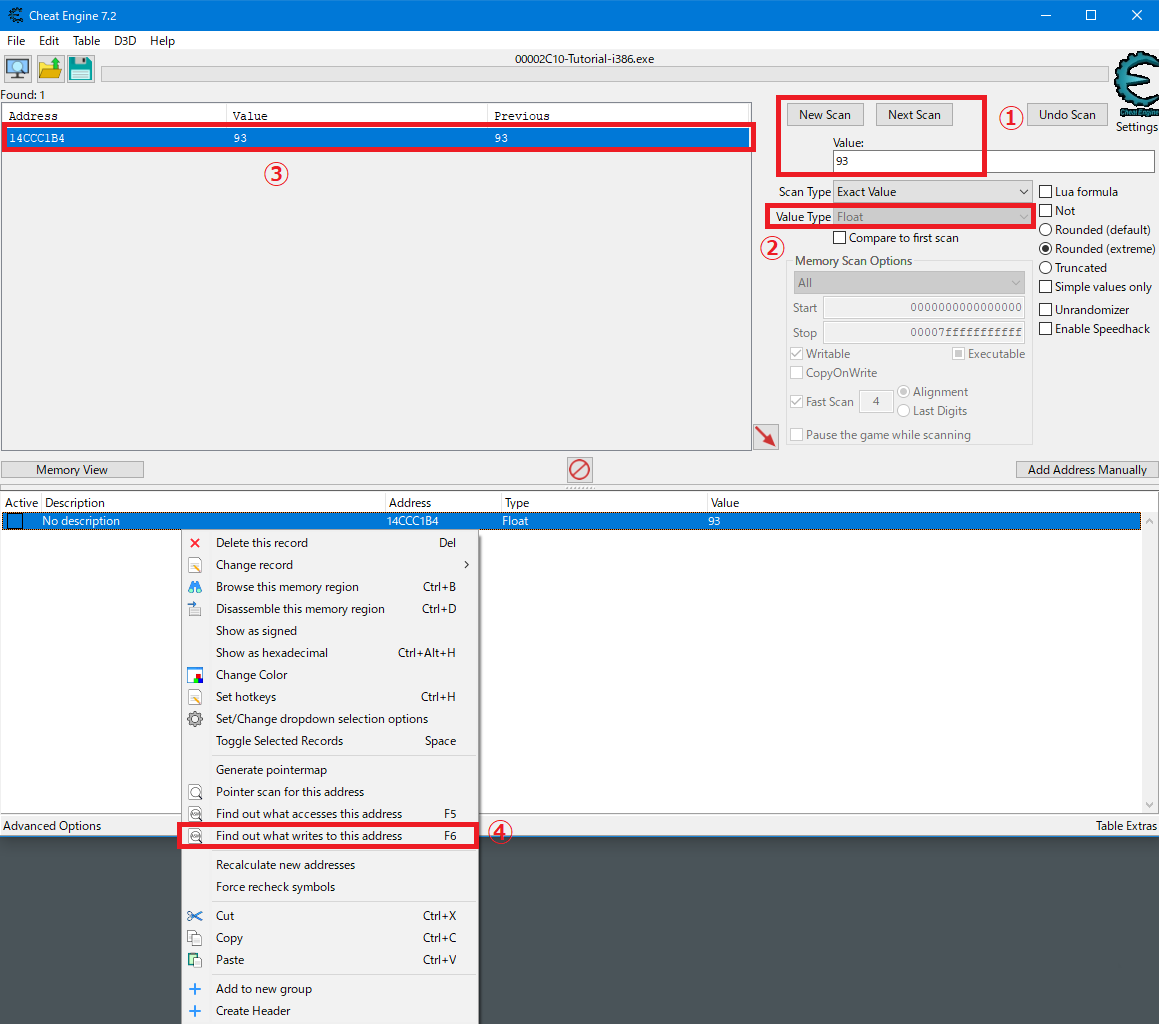The width and height of the screenshot is (1159, 1024).
Task: Click the gear icon for dropdown selection options
Action: [195, 719]
